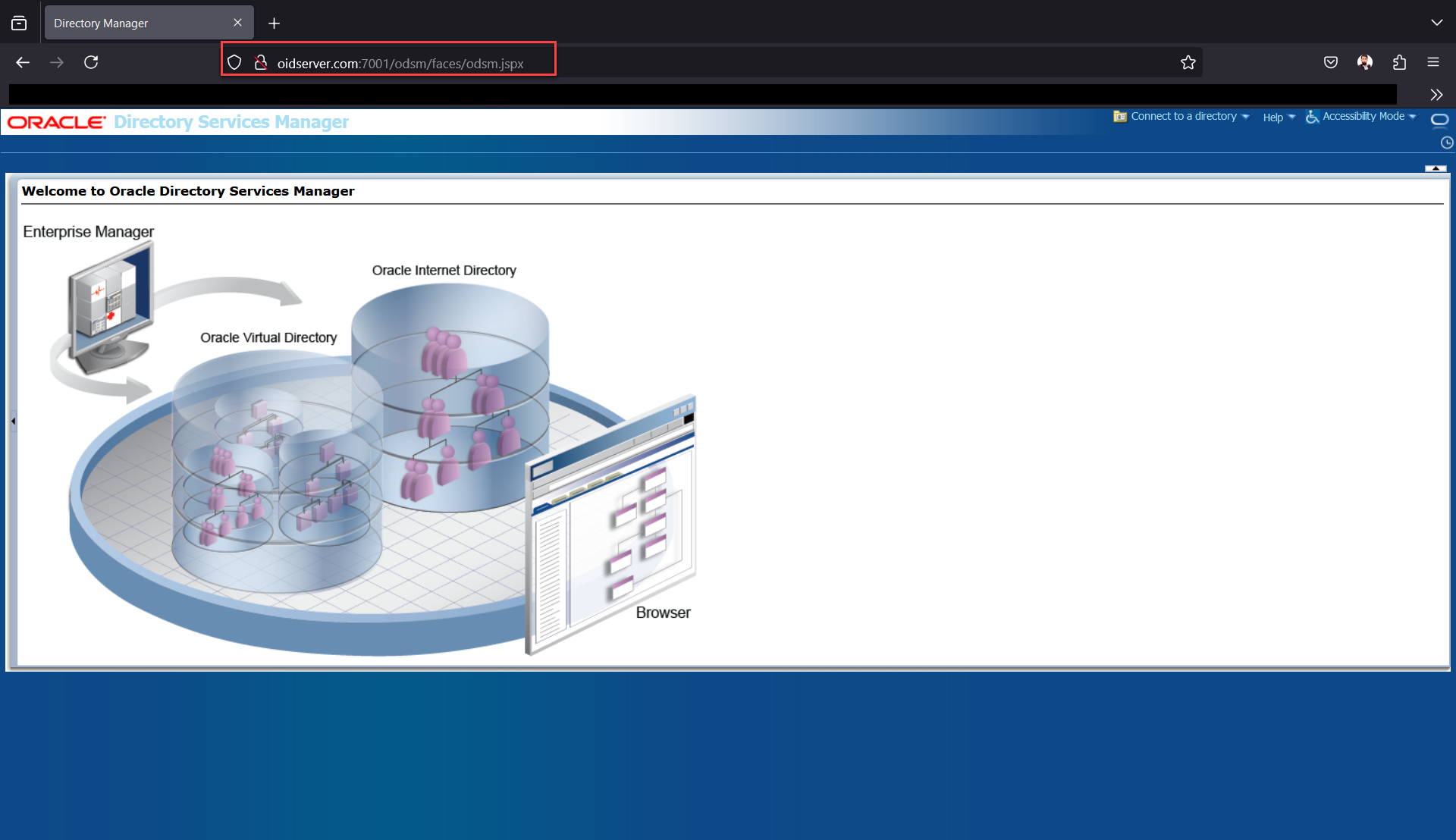
Task: Open the tracking protection shield icon
Action: click(x=234, y=63)
